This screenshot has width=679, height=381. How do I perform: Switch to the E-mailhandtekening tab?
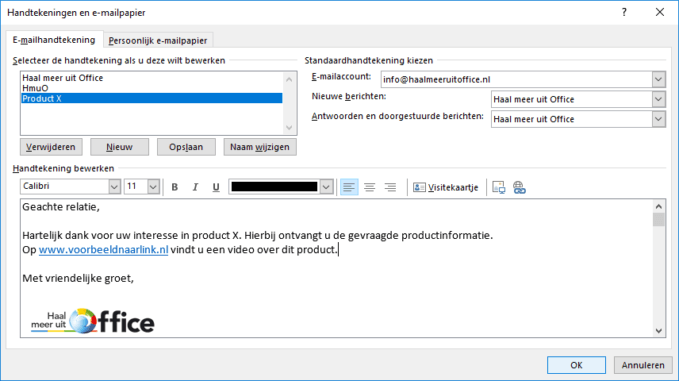tap(54, 40)
